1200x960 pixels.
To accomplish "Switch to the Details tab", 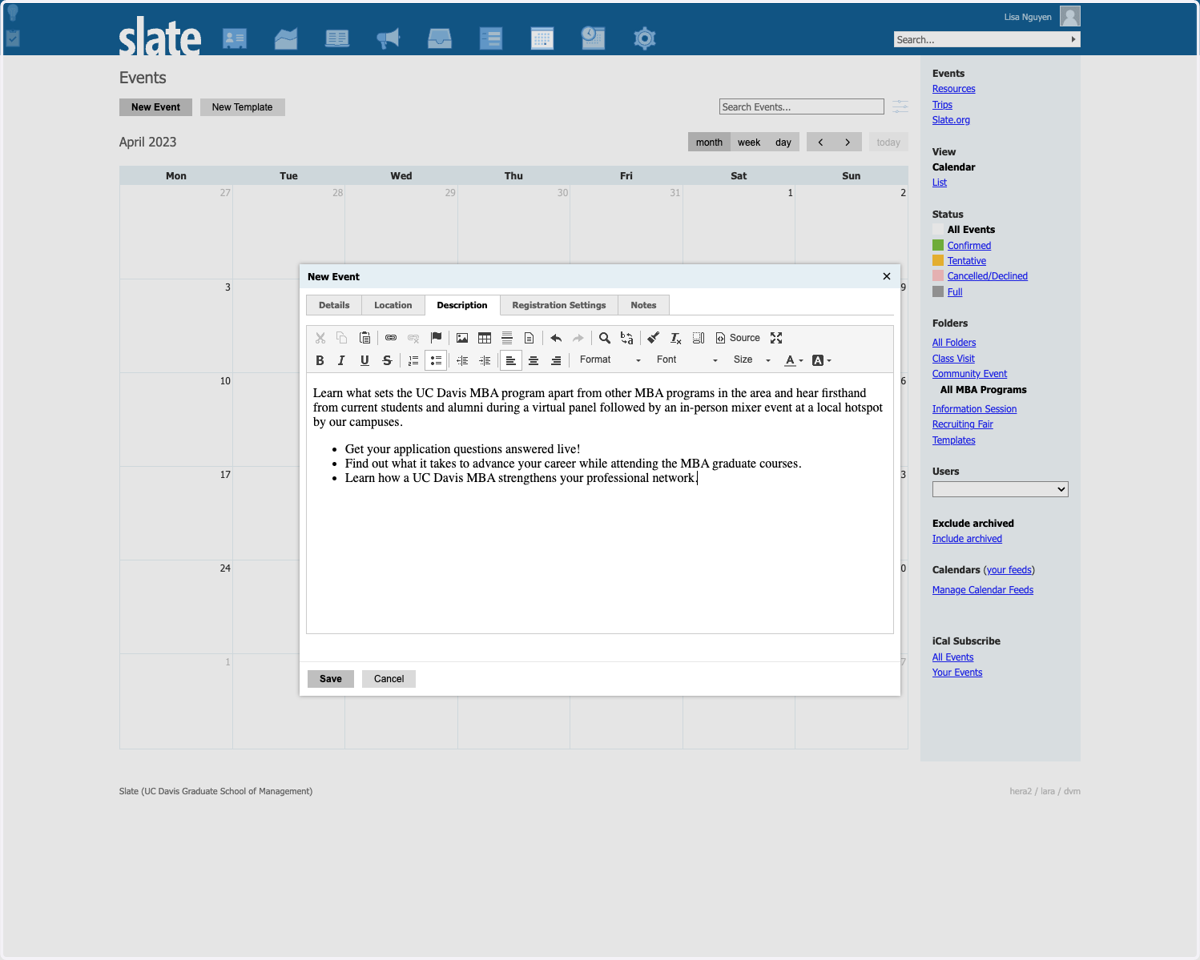I will click(334, 305).
